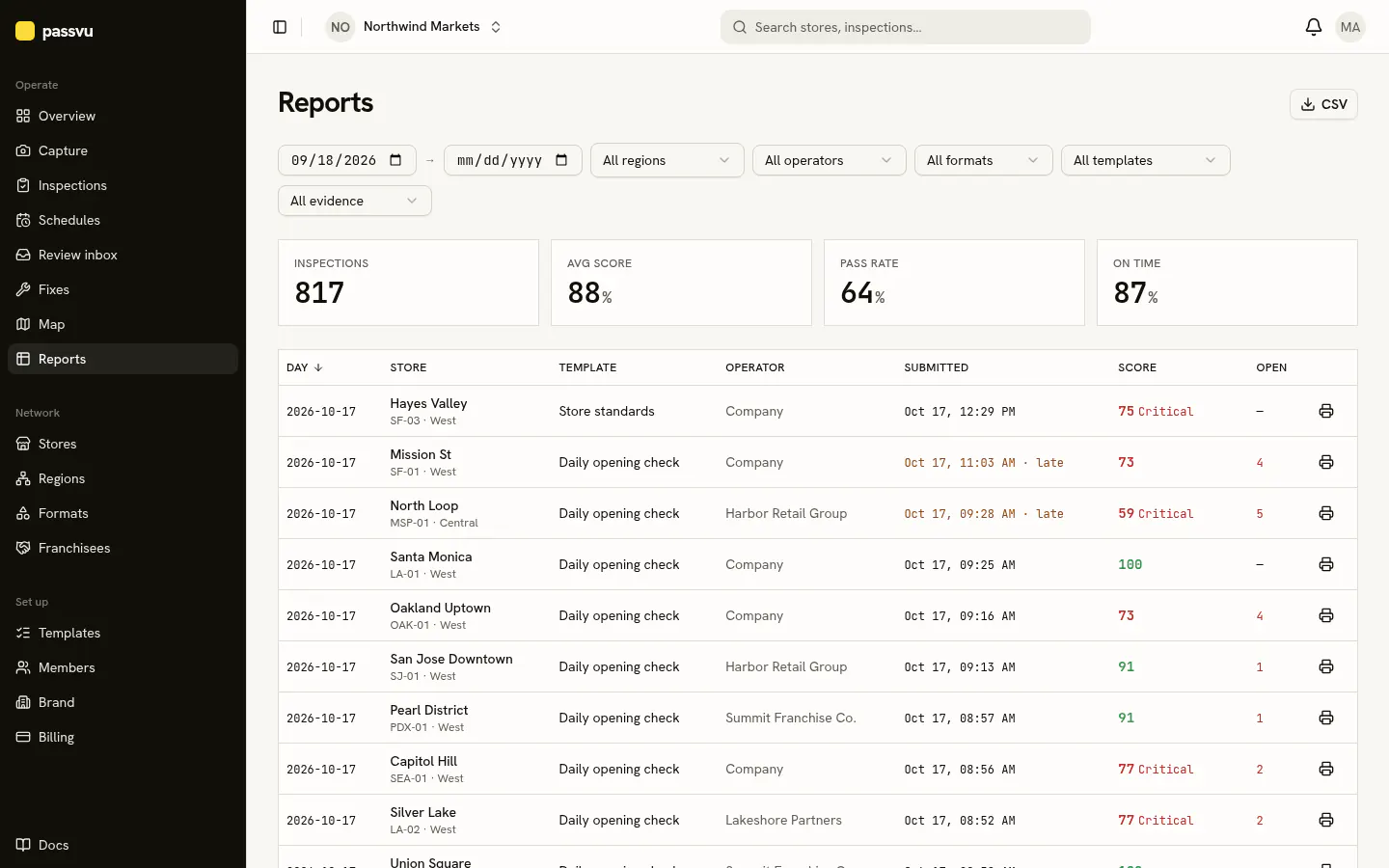Image resolution: width=1389 pixels, height=868 pixels.
Task: Toggle the sidebar panel icon
Action: pos(280,27)
